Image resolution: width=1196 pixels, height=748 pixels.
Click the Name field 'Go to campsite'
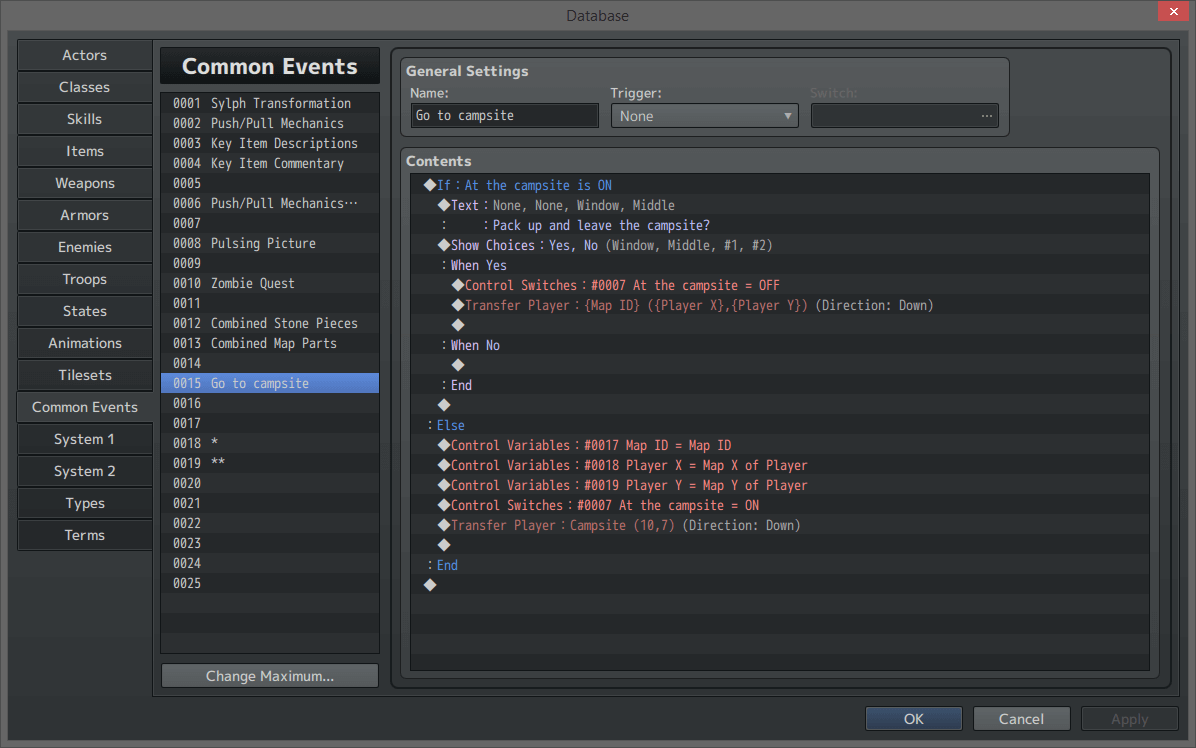click(504, 116)
